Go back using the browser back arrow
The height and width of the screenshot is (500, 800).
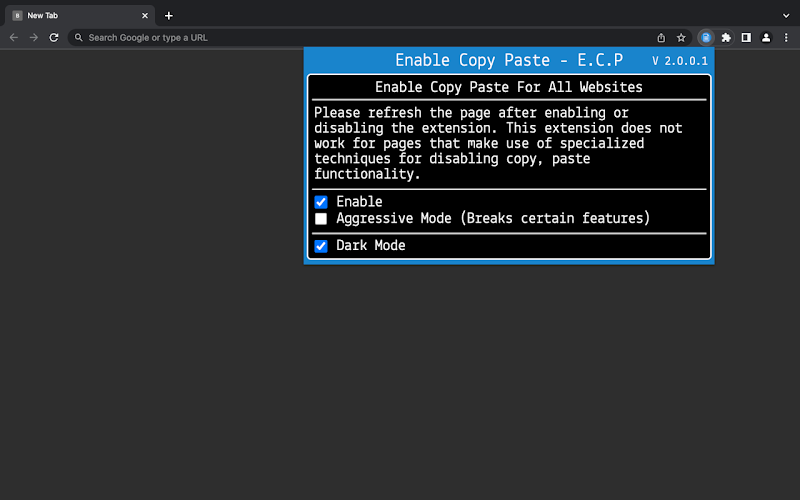pyautogui.click(x=14, y=38)
